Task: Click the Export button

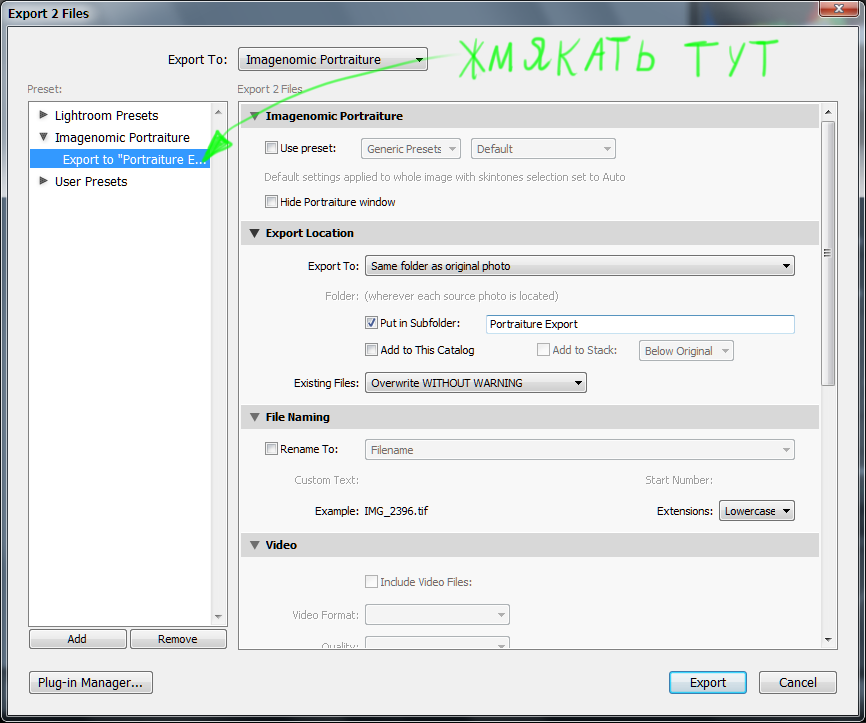Action: [x=707, y=683]
